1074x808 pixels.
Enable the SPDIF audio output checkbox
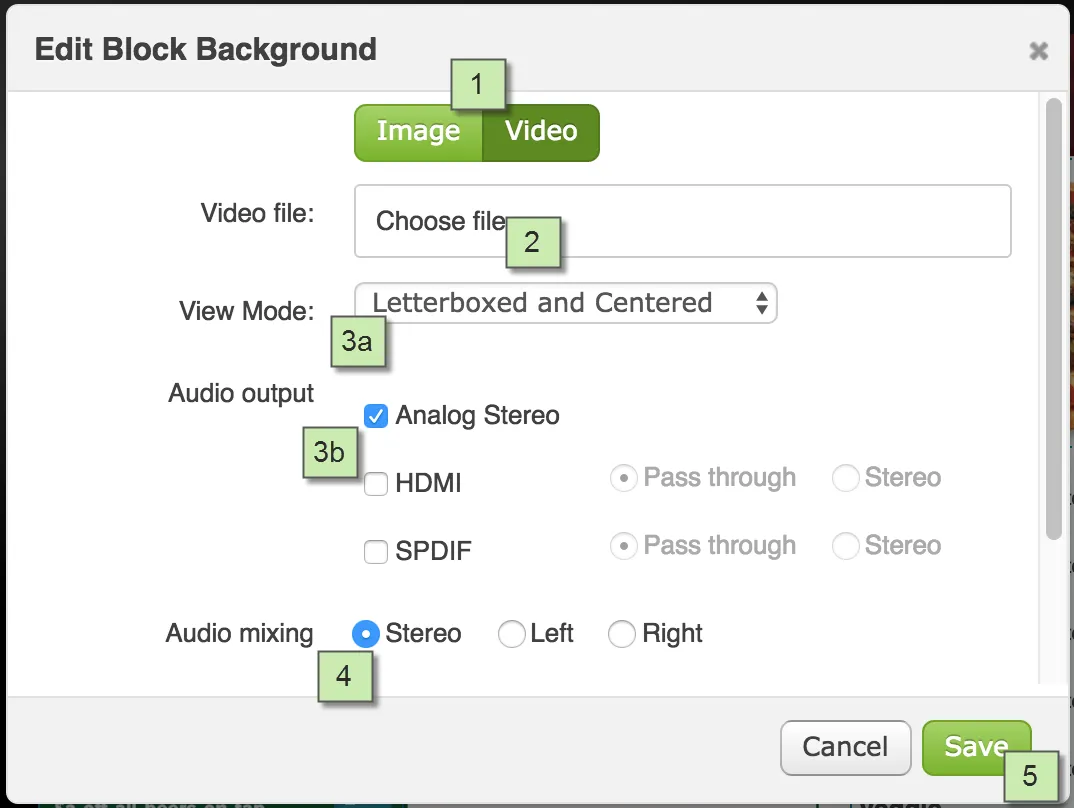pos(375,551)
